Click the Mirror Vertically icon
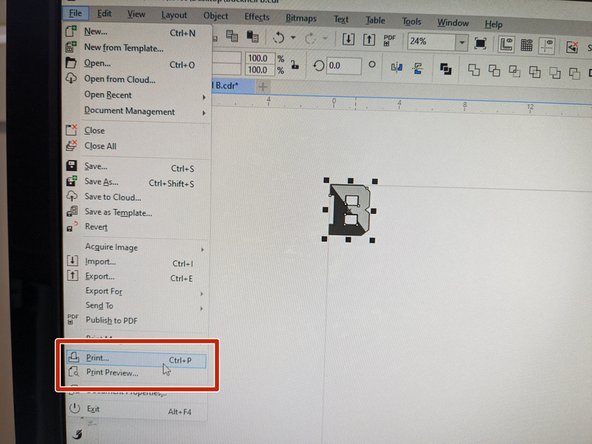The image size is (592, 444). pos(418,68)
